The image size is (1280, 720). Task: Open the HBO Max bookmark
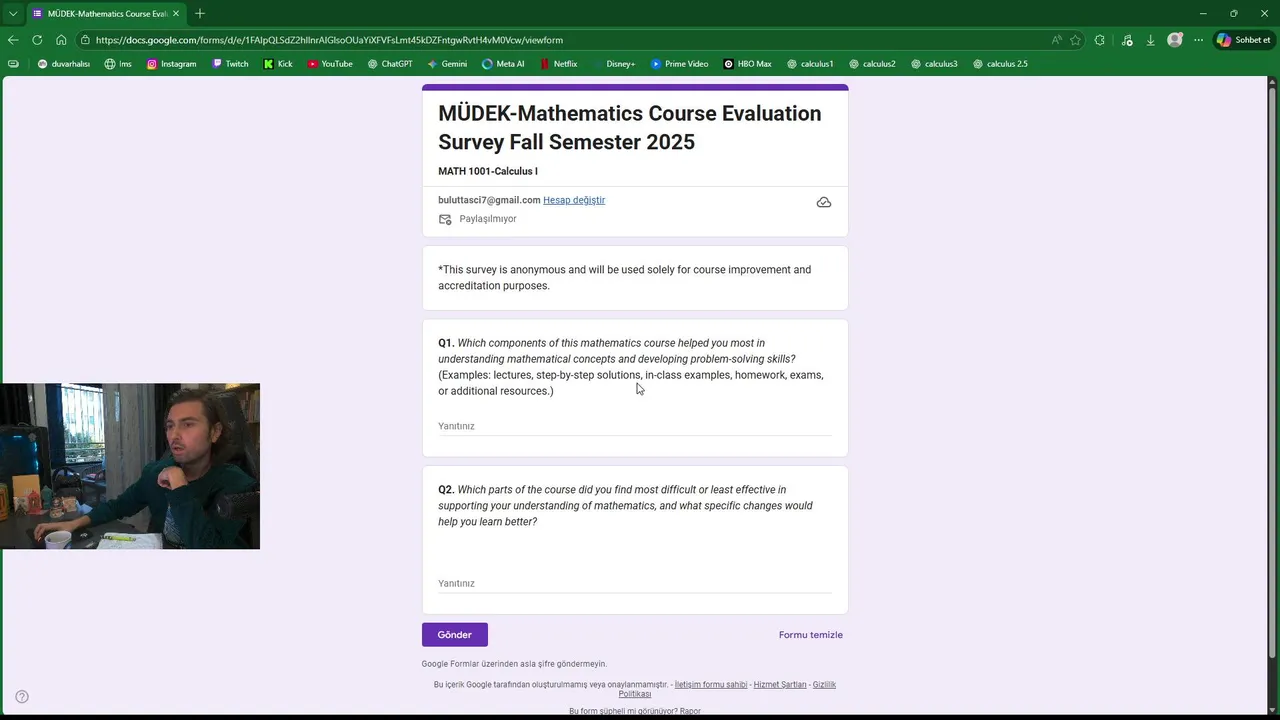(x=747, y=64)
